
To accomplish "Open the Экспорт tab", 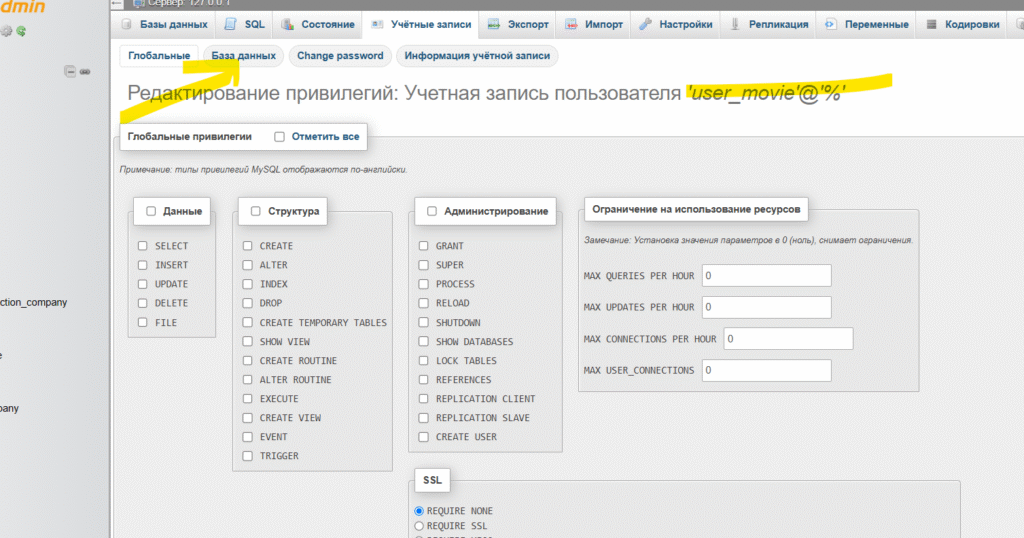I will point(518,24).
